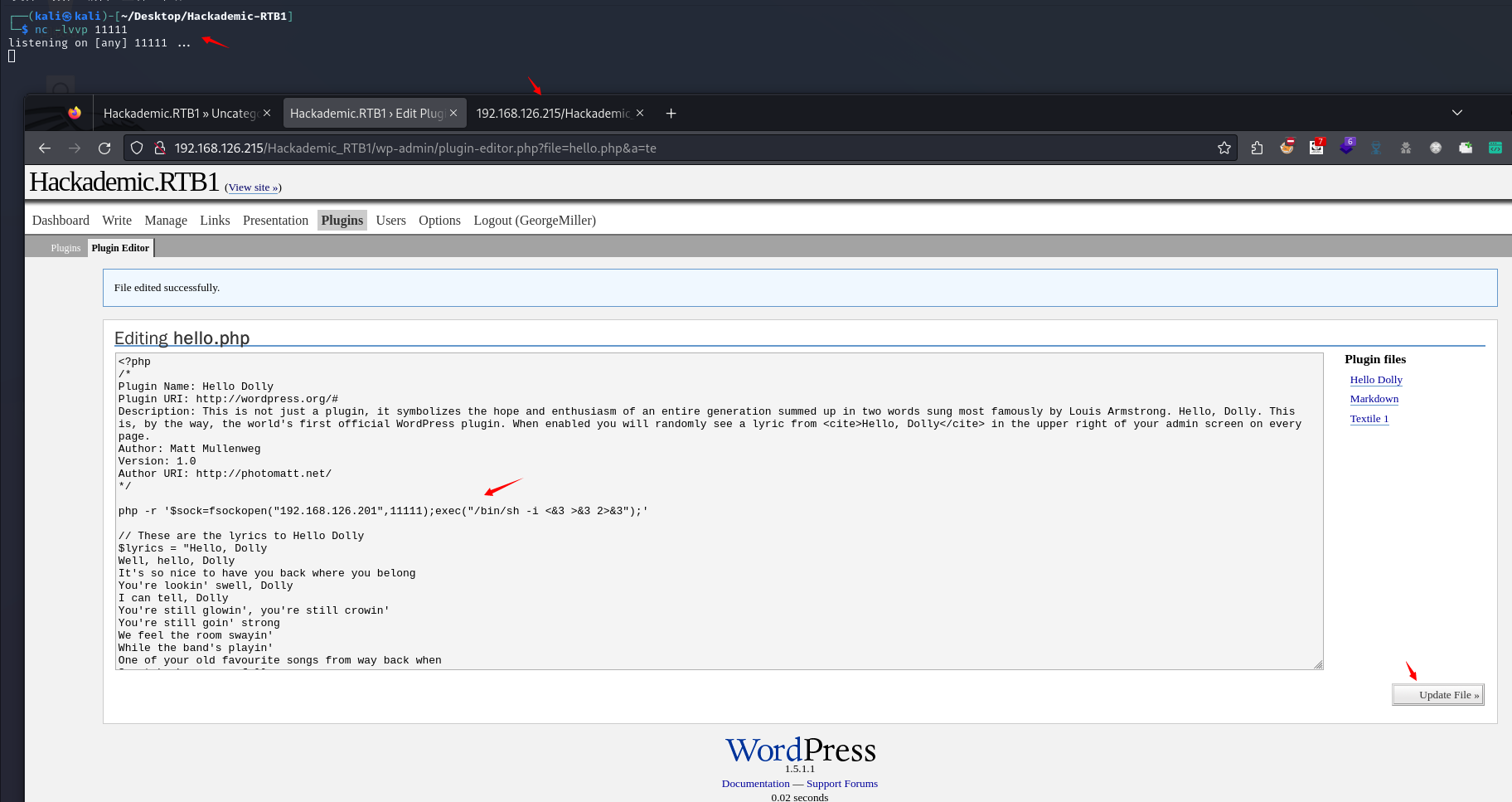Click the blue agent-with-hat extension icon
The image size is (1512, 802).
(1376, 148)
